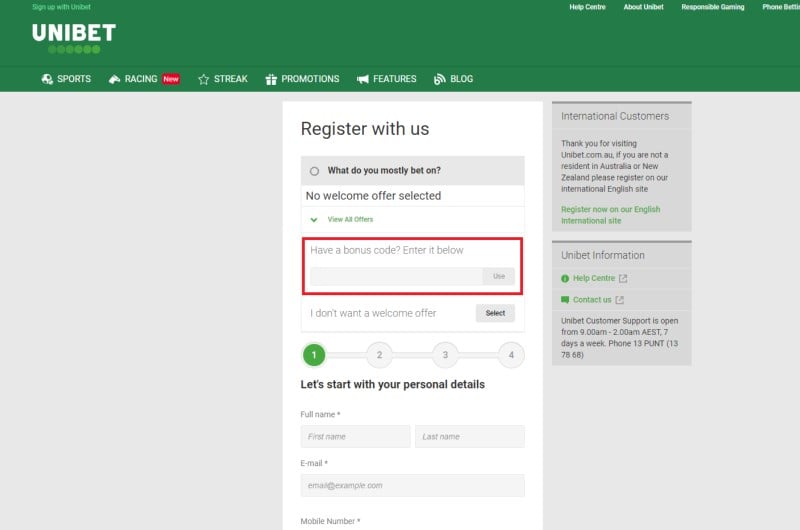Click the Racing horse icon
The height and width of the screenshot is (530, 800).
(114, 79)
